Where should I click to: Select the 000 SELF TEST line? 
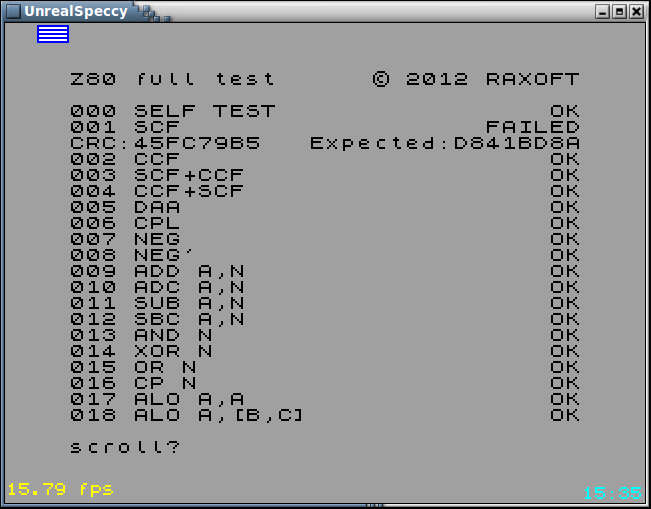172,111
